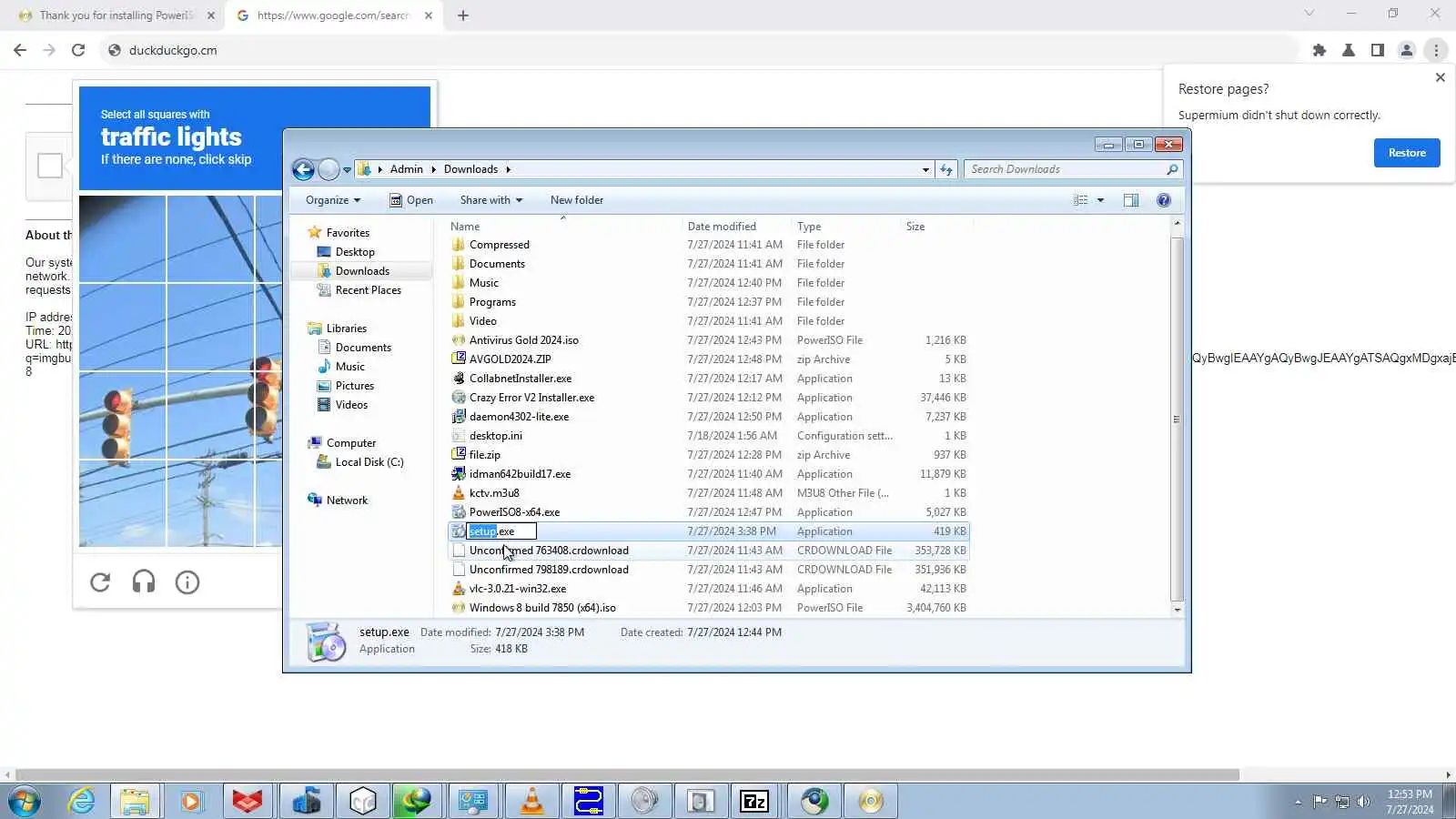1456x819 pixels.
Task: Go back in the browser
Action: pyautogui.click(x=20, y=50)
